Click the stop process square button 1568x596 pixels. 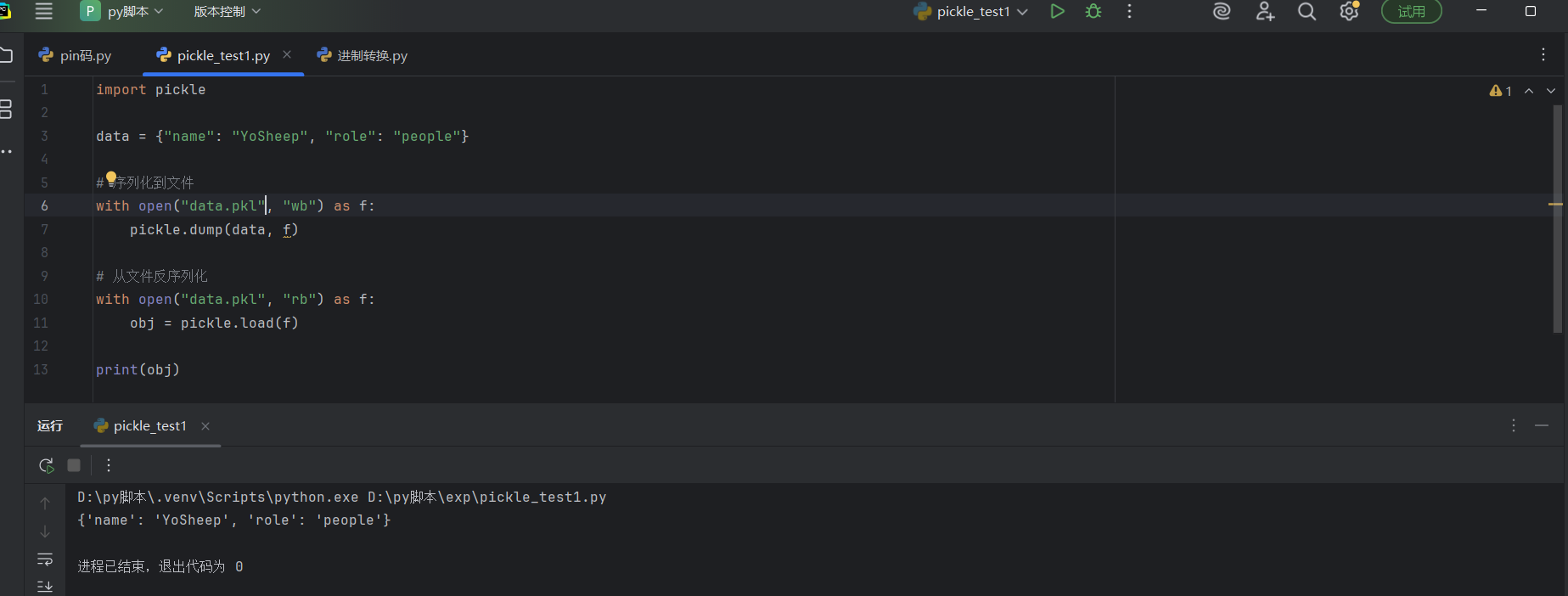pos(74,465)
